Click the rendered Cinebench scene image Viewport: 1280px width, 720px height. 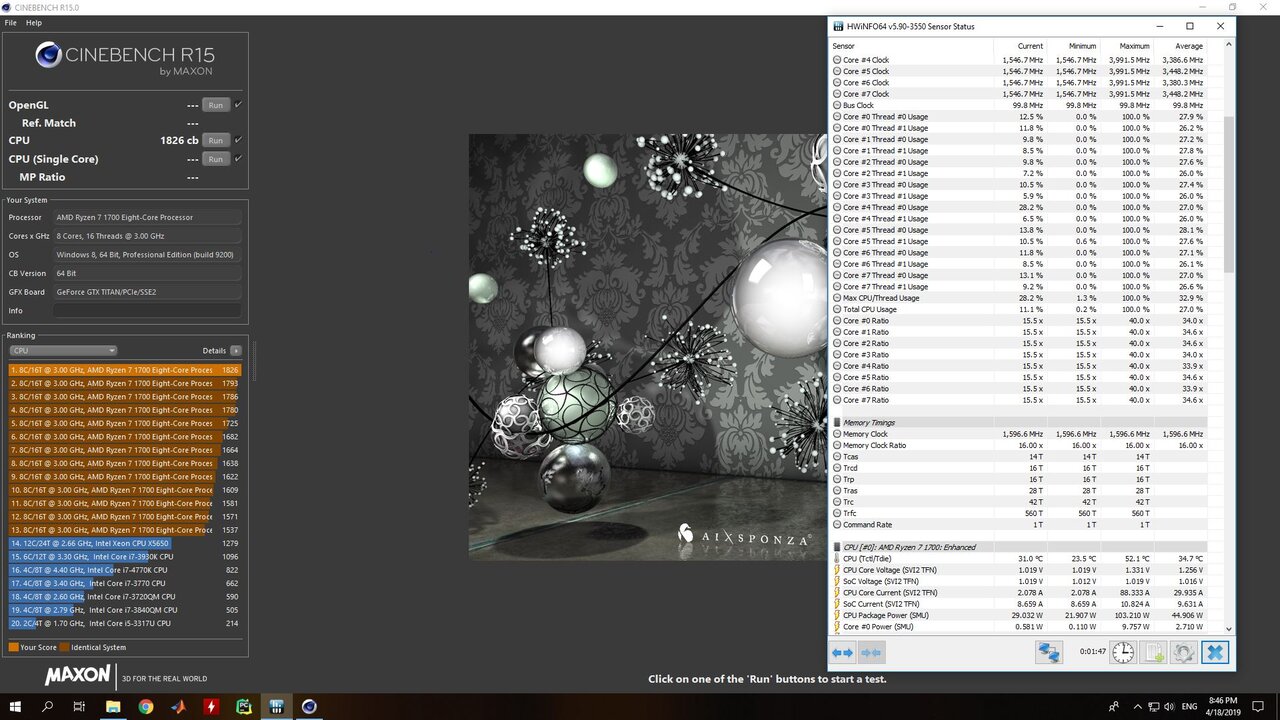click(648, 347)
